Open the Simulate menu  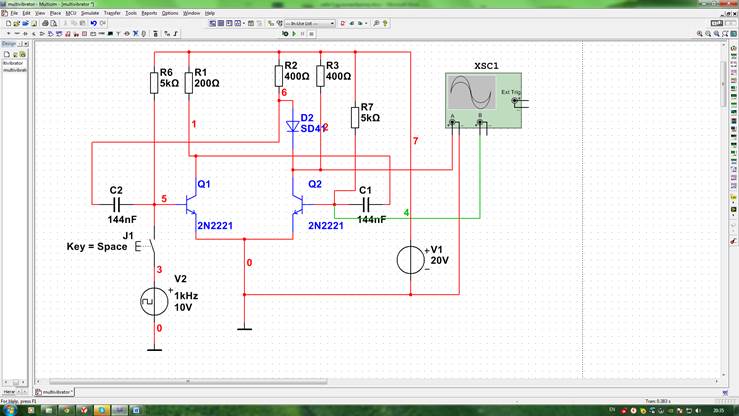pyautogui.click(x=90, y=13)
